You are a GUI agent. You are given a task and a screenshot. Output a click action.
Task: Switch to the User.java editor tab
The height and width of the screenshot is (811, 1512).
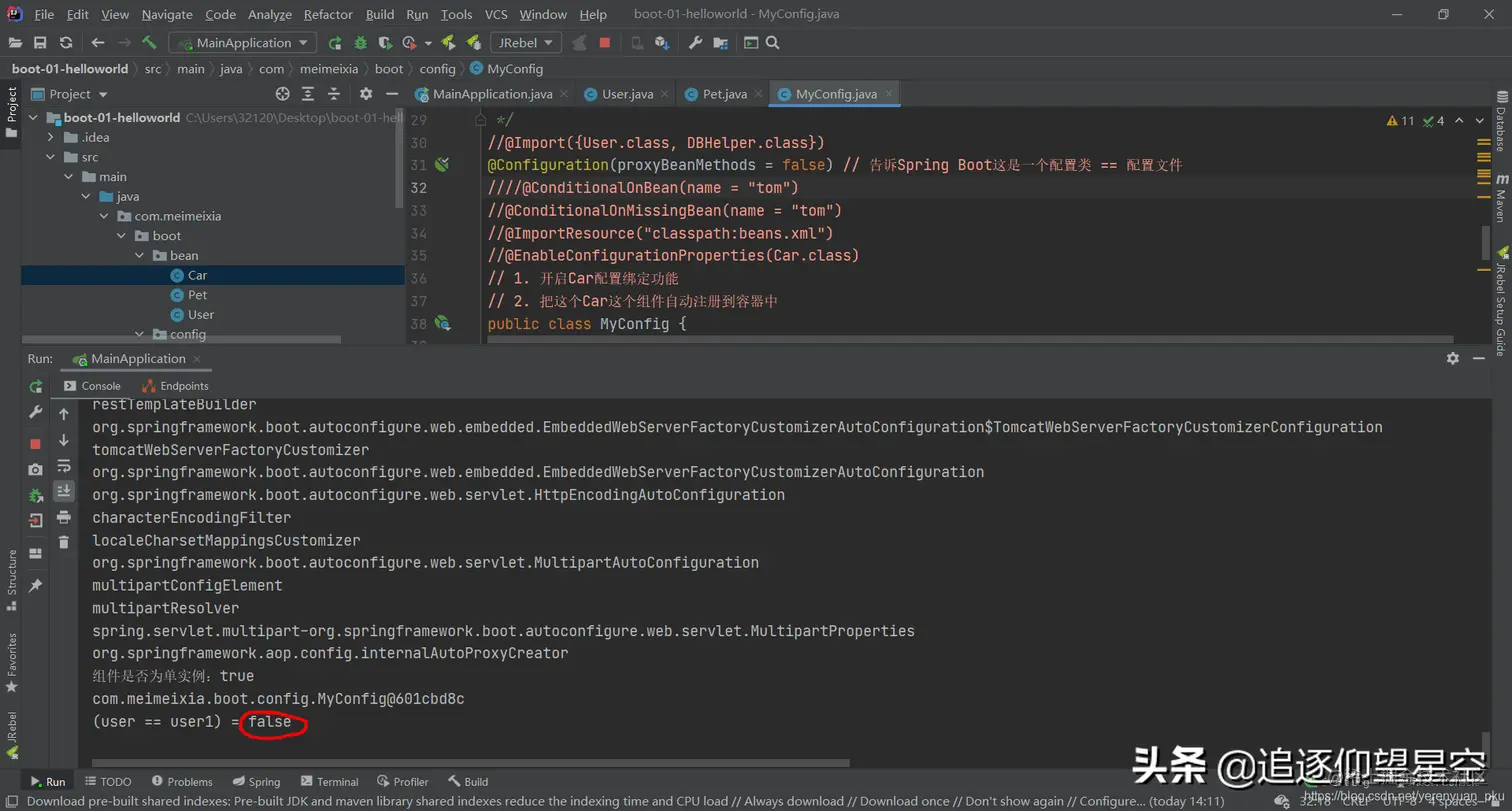click(x=627, y=94)
